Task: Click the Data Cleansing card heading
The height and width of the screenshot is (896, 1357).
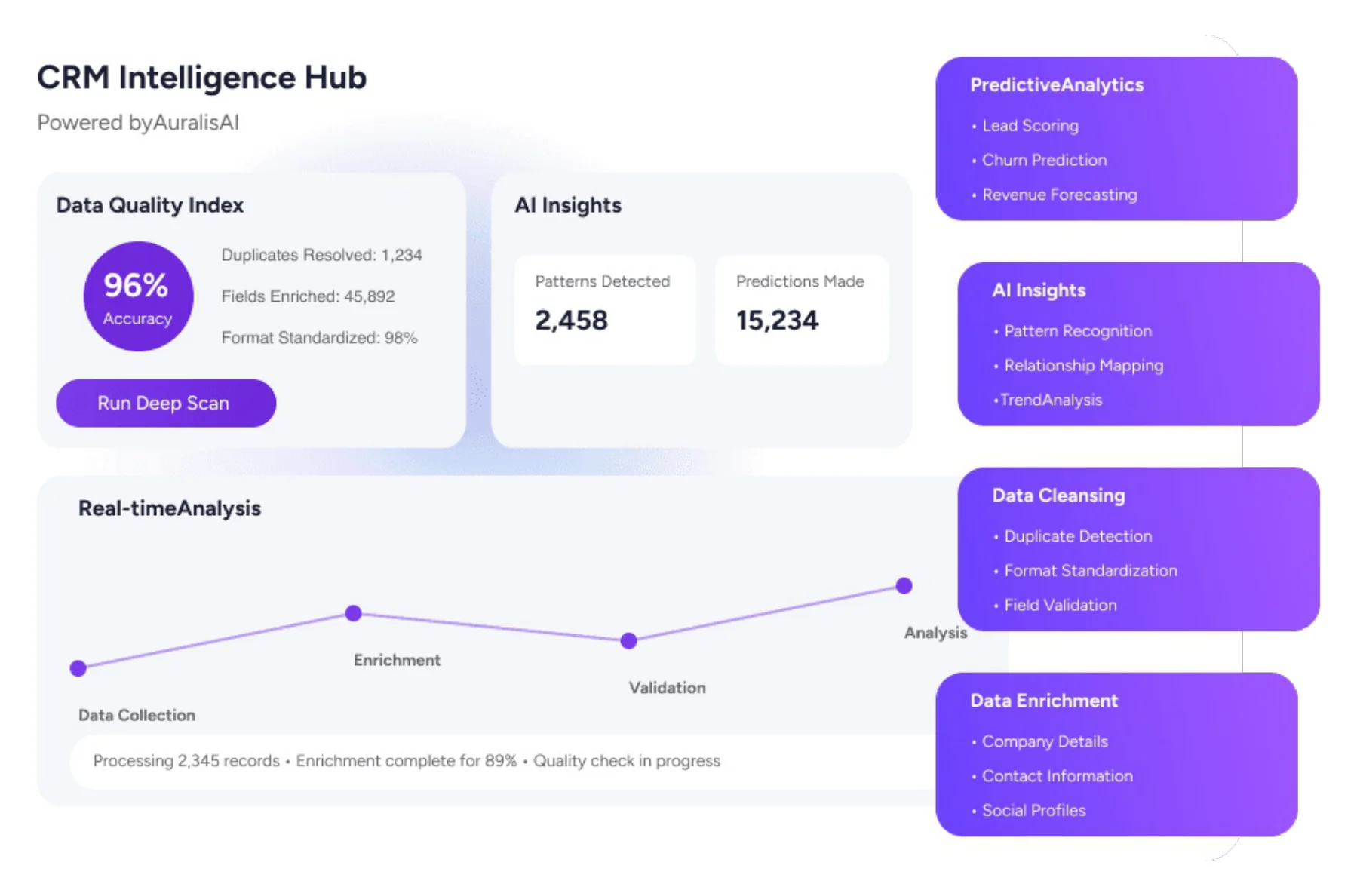Action: pyautogui.click(x=1058, y=496)
